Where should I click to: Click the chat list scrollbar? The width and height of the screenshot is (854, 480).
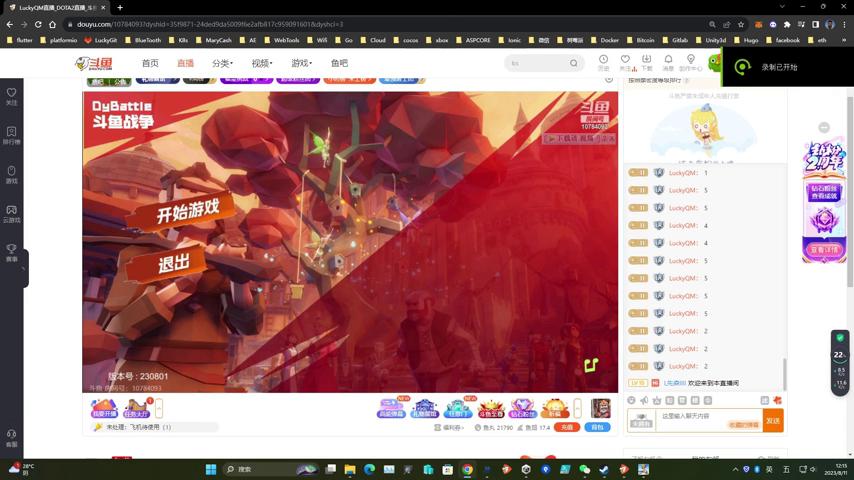[784, 374]
